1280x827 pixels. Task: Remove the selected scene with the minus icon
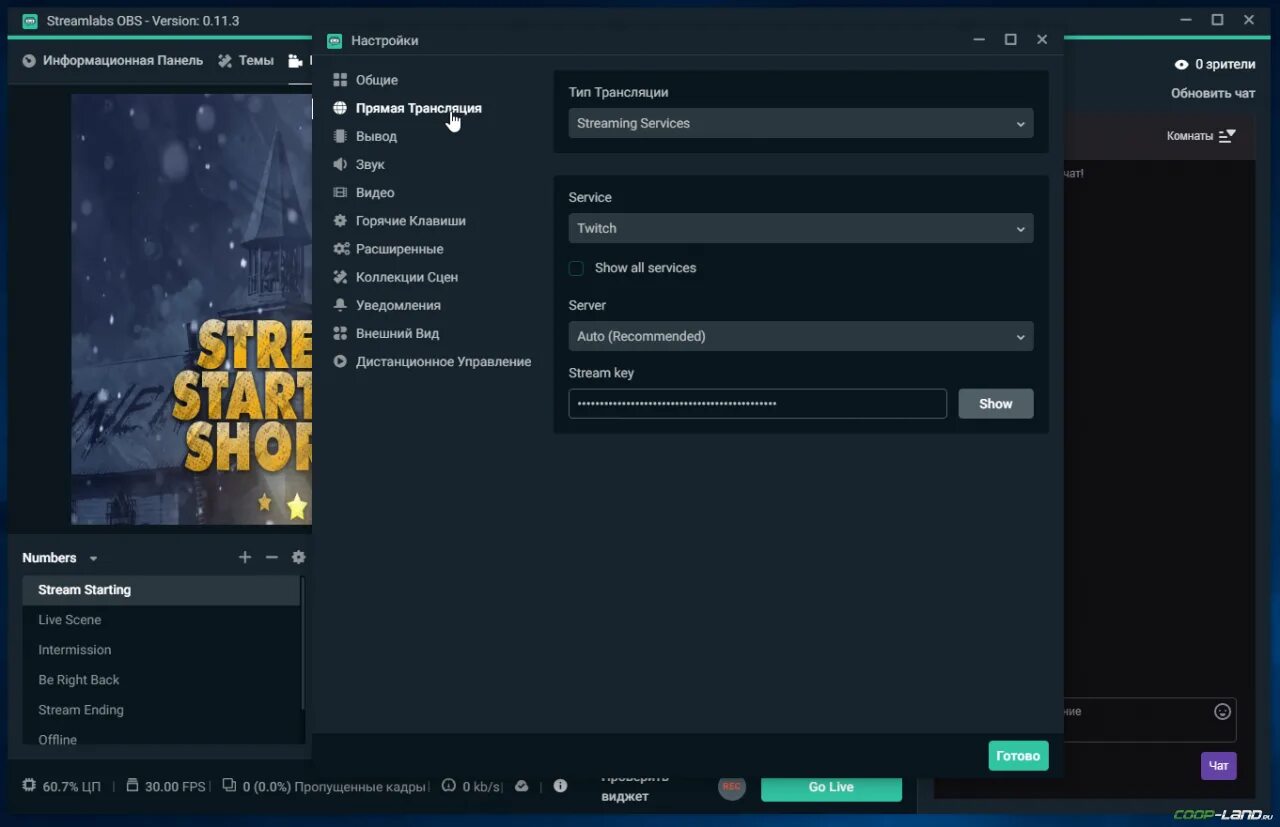click(271, 557)
